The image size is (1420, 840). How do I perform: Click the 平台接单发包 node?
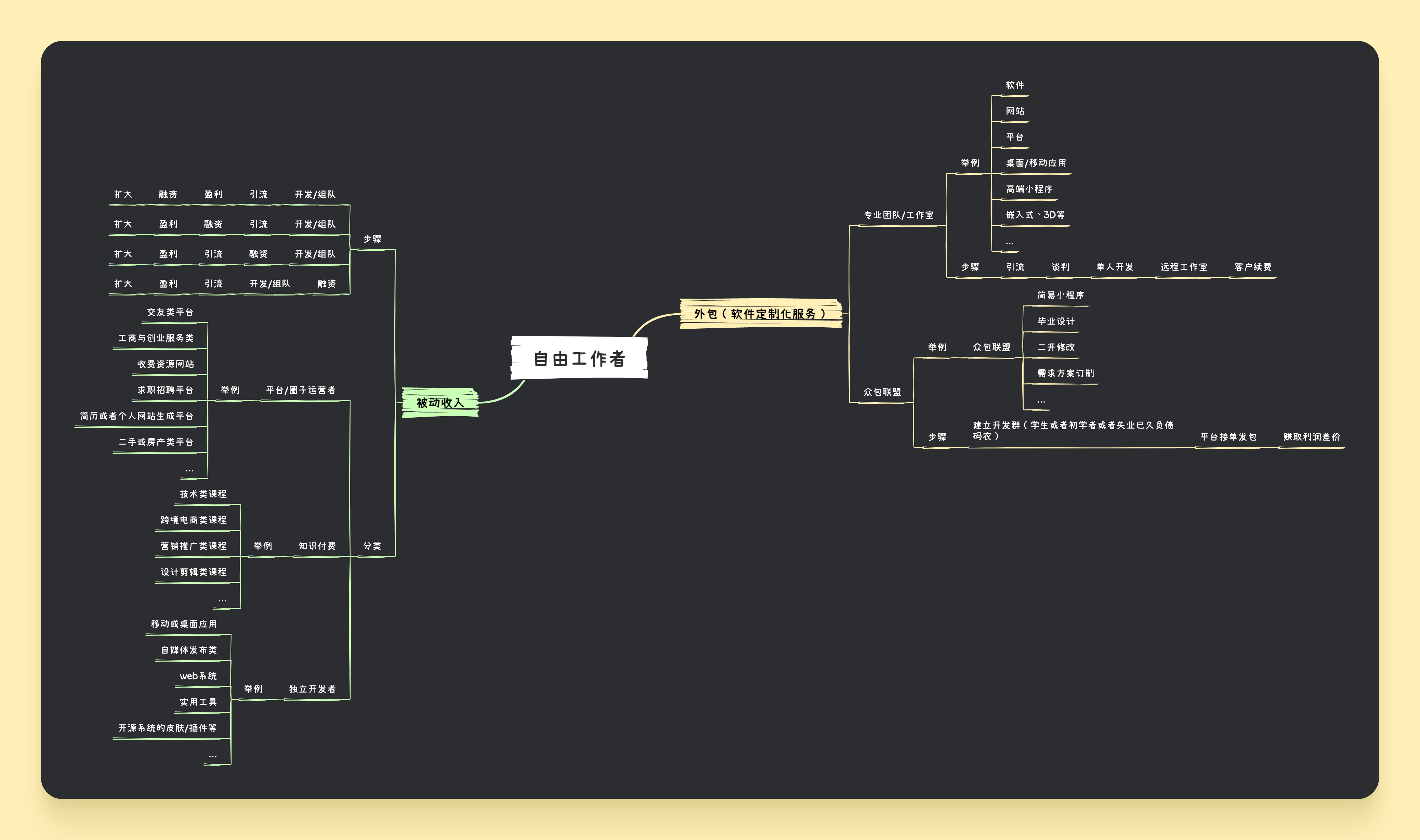[x=1228, y=437]
